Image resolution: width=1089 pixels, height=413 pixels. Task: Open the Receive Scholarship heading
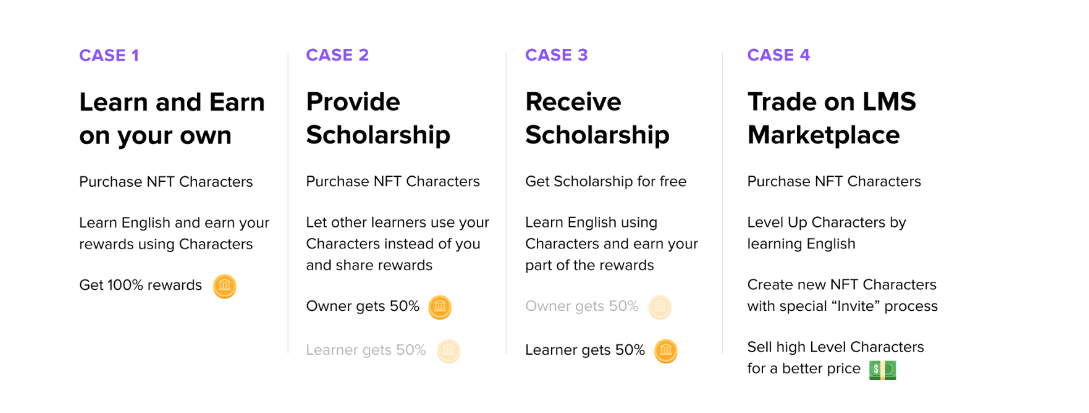(x=597, y=118)
